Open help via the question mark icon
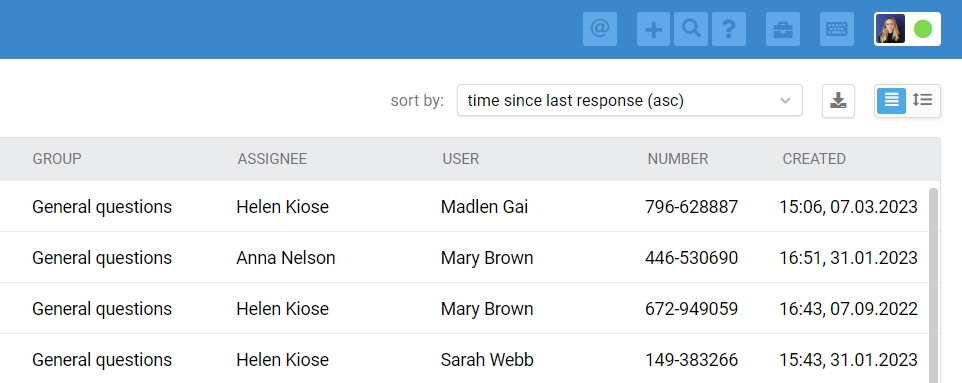Image resolution: width=962 pixels, height=383 pixels. click(x=729, y=29)
